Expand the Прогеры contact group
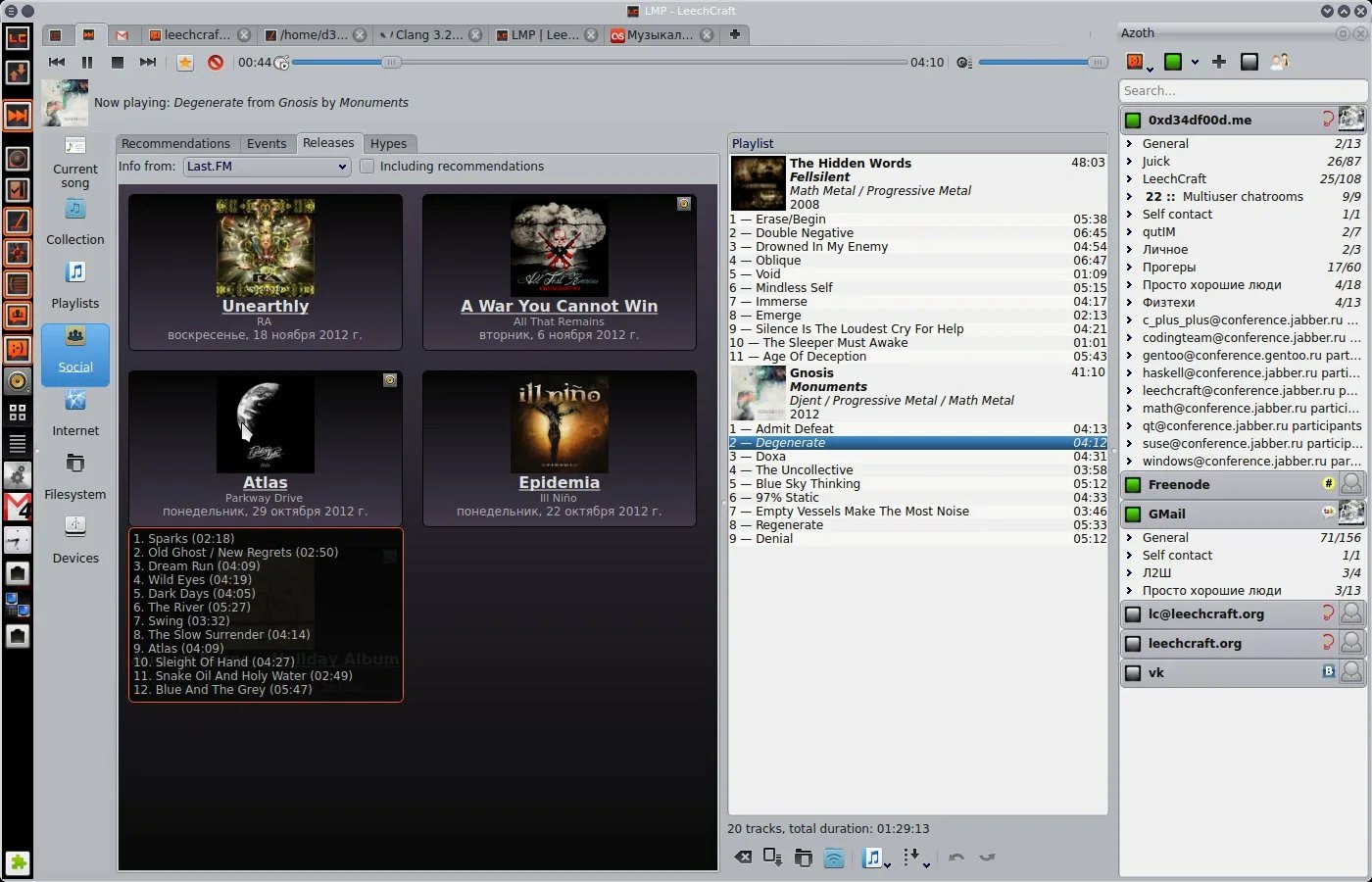This screenshot has height=882, width=1372. (x=1130, y=268)
